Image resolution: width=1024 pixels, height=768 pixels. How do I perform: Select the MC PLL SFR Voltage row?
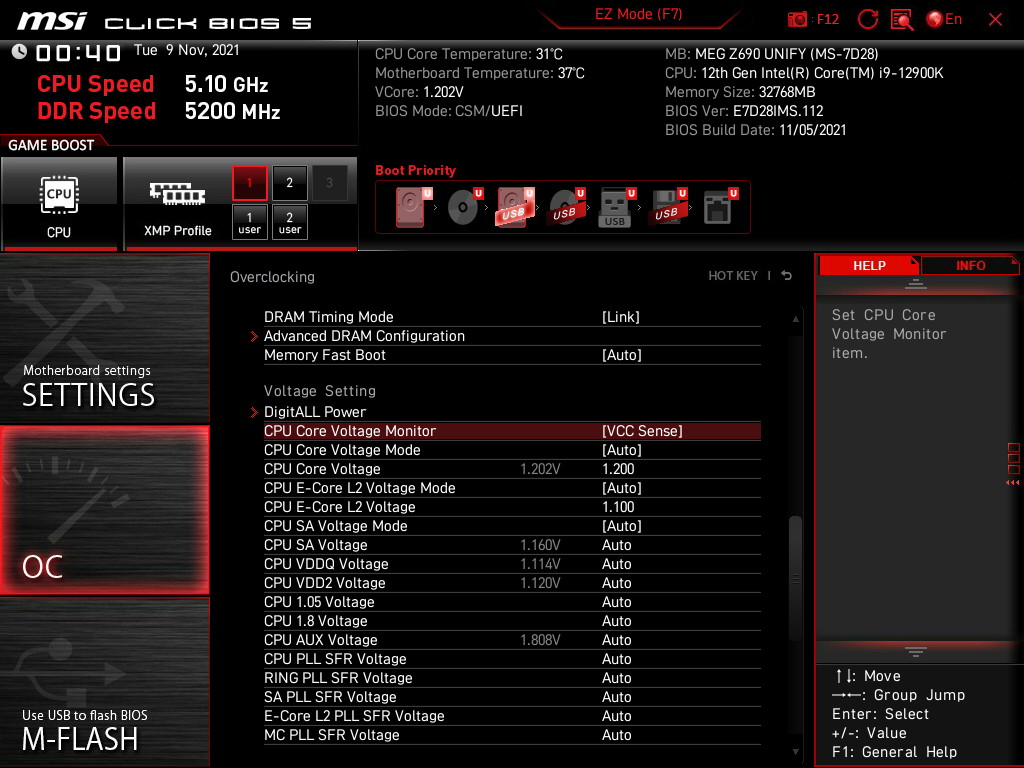tap(512, 735)
